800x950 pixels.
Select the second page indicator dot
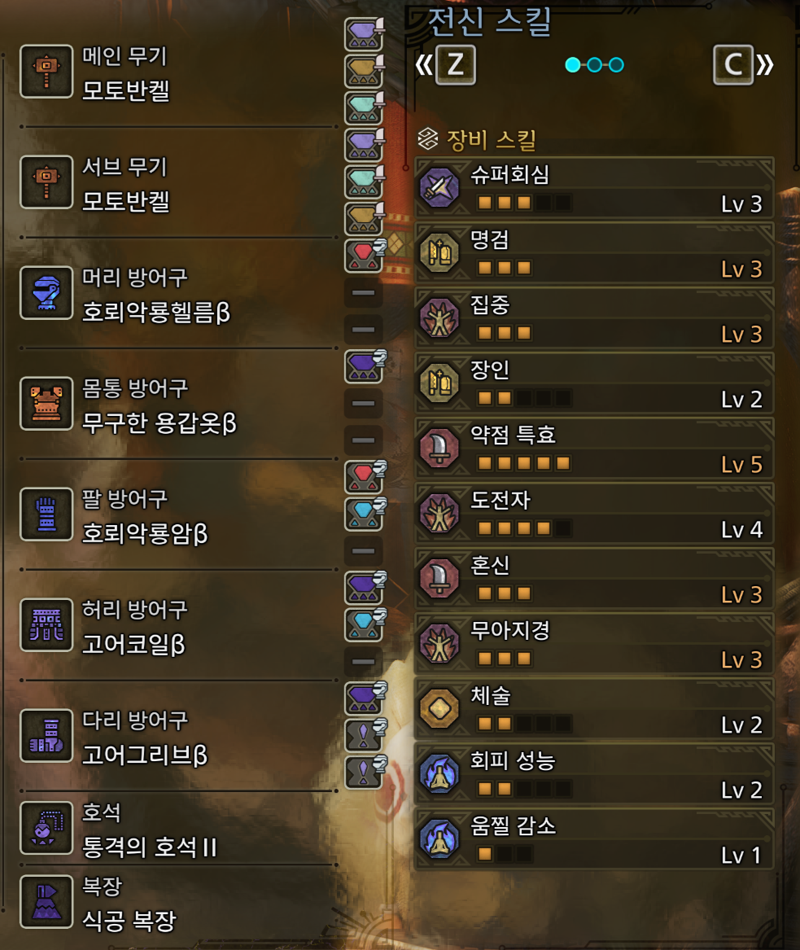coord(595,65)
